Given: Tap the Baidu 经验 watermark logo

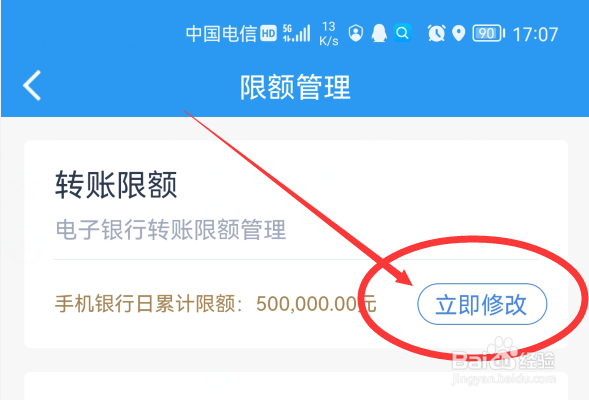Looking at the screenshot, I should (503, 360).
